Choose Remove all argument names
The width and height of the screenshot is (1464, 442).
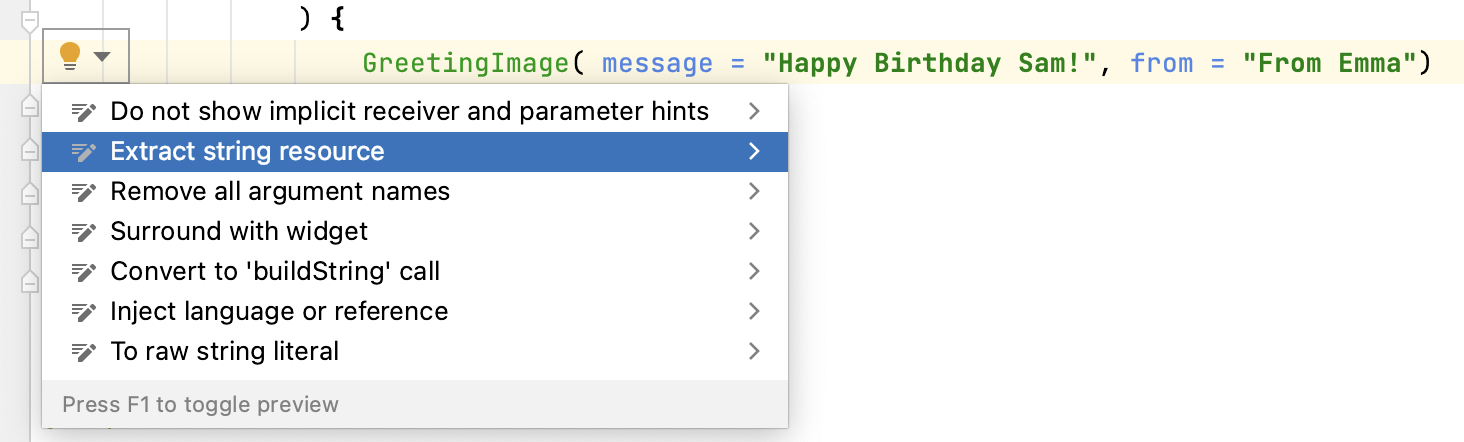[x=280, y=192]
